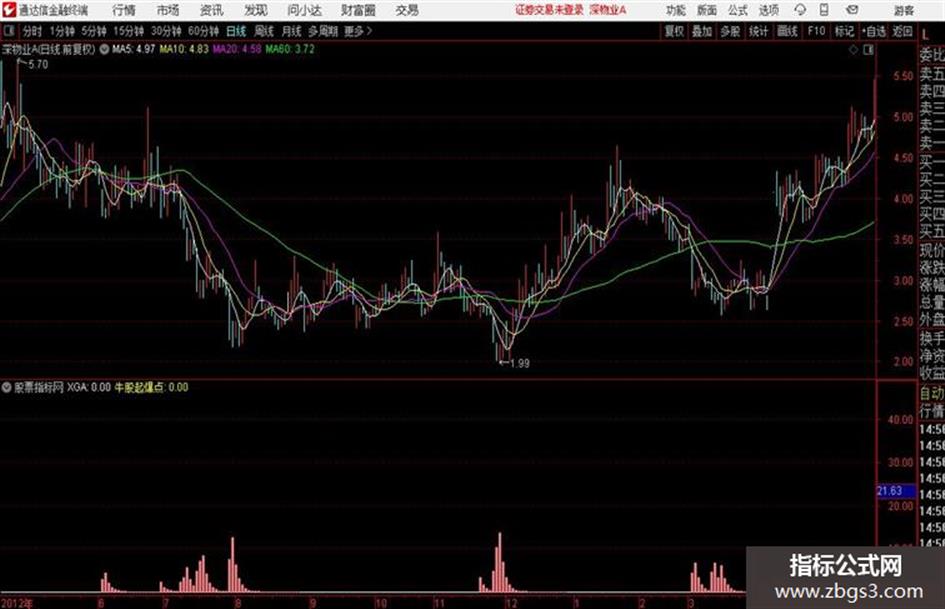The width and height of the screenshot is (945, 609).
Task: Switch to the 60分钟 period tab
Action: (x=203, y=31)
